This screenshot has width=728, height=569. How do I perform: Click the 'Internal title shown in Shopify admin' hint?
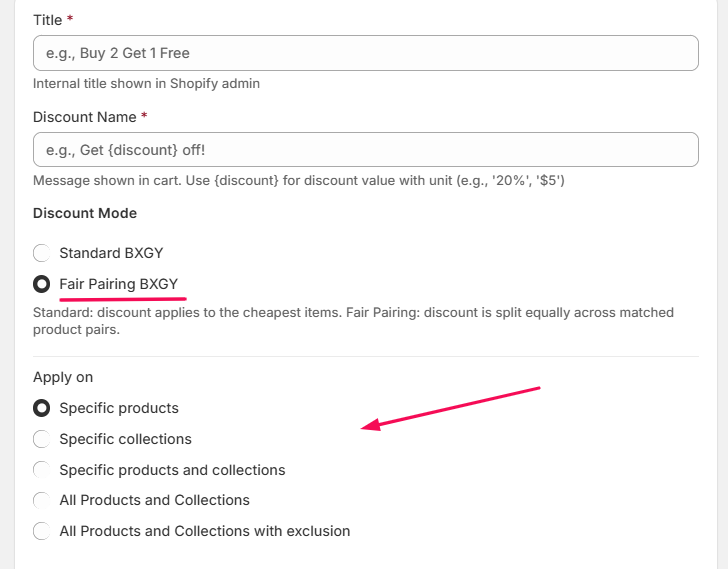[146, 84]
